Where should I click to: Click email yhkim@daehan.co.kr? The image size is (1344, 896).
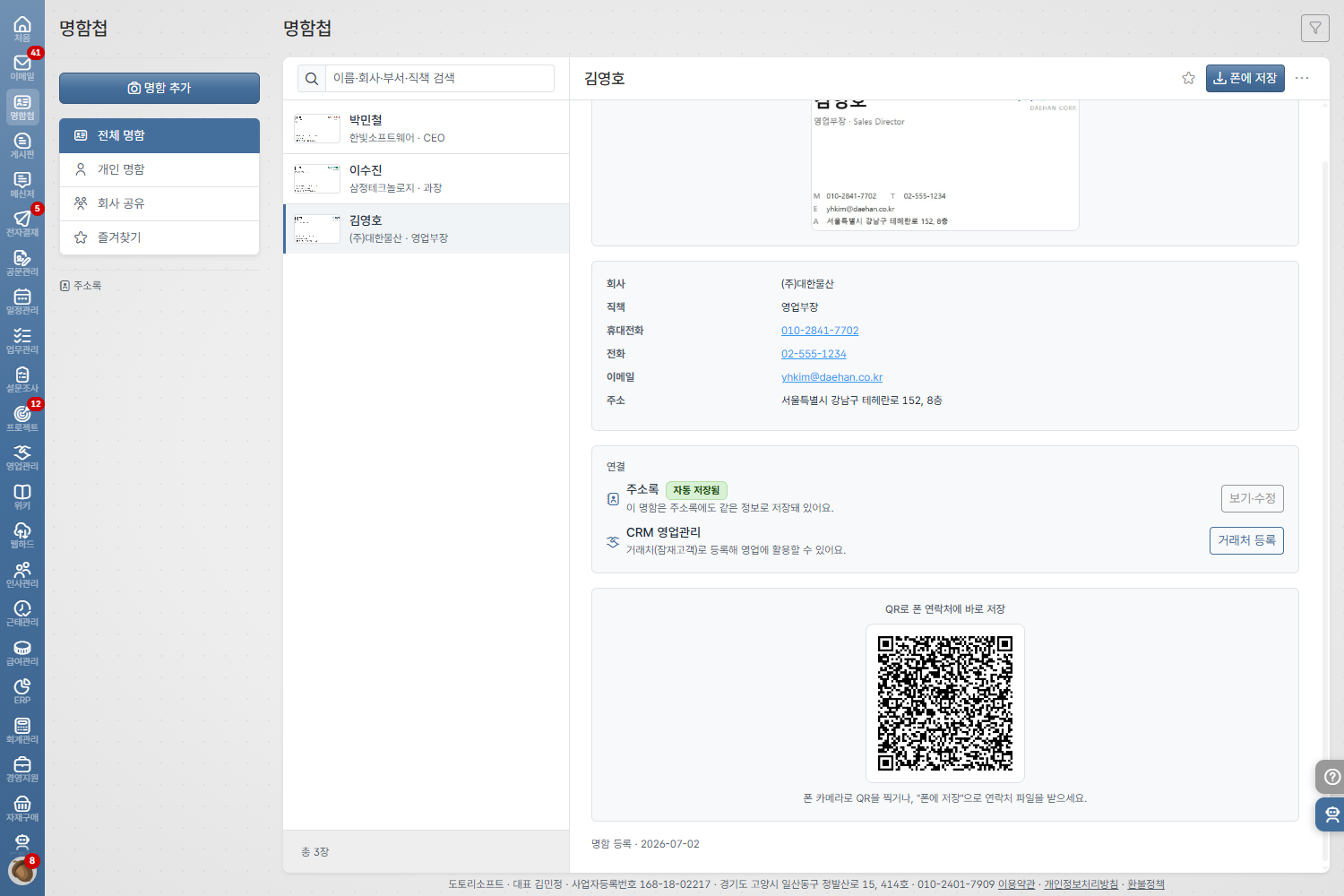(x=831, y=377)
